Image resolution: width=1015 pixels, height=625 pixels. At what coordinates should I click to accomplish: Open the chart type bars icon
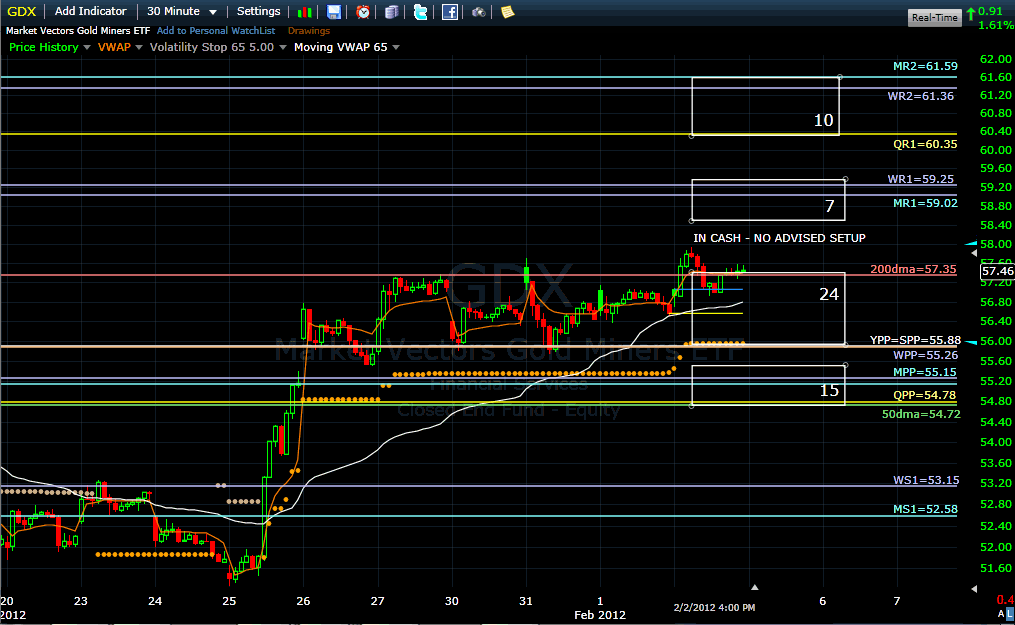click(x=304, y=12)
